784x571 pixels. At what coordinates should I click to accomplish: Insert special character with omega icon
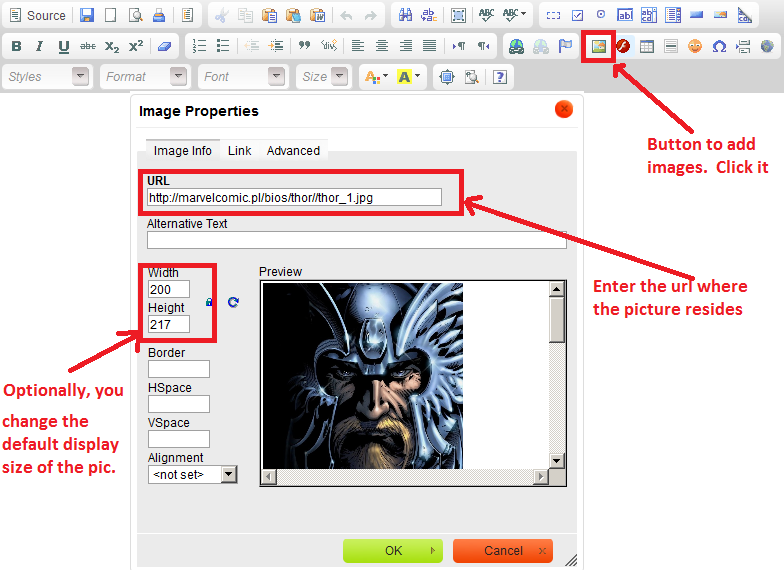719,46
